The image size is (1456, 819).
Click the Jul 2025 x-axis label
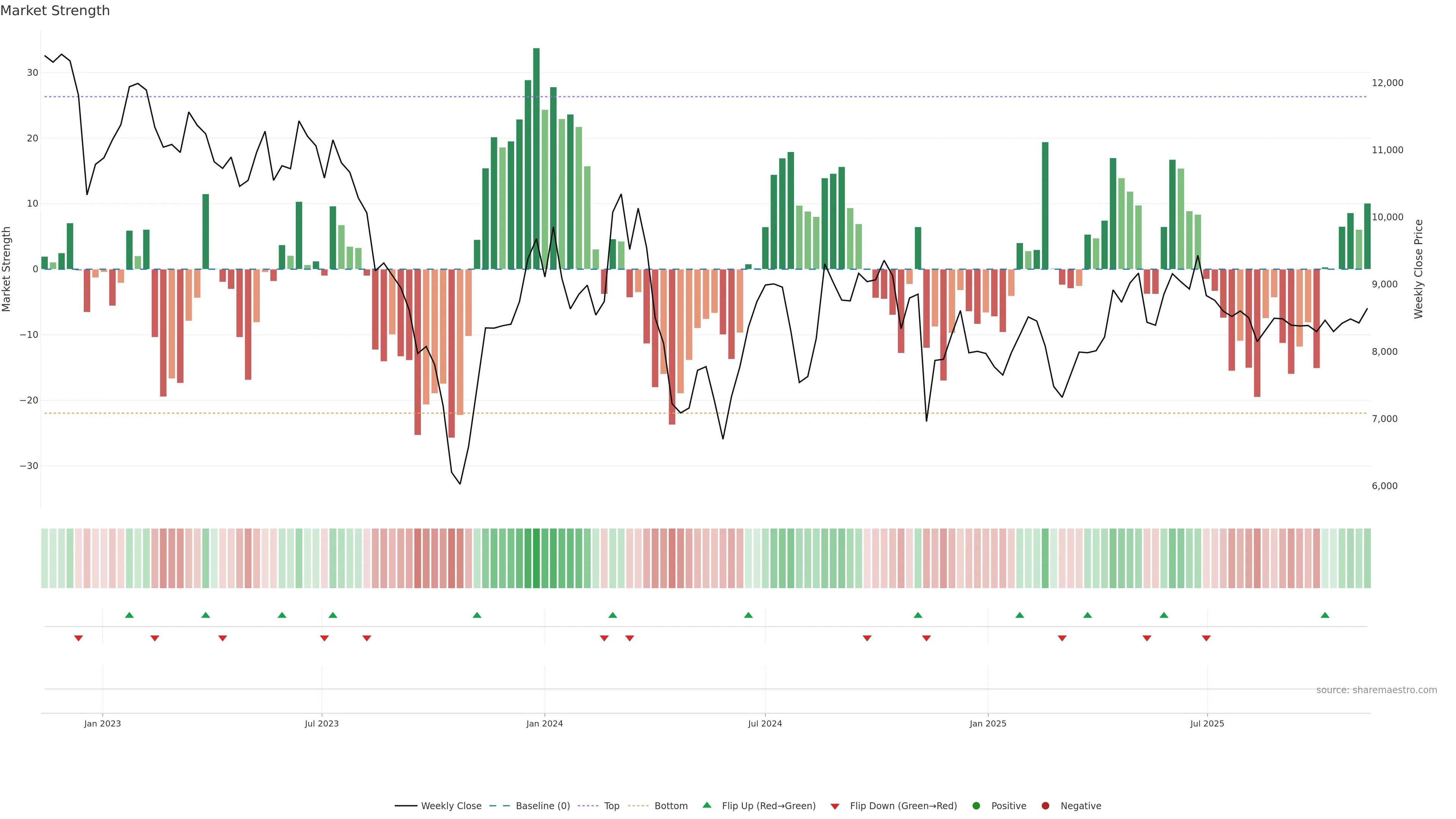click(1207, 723)
